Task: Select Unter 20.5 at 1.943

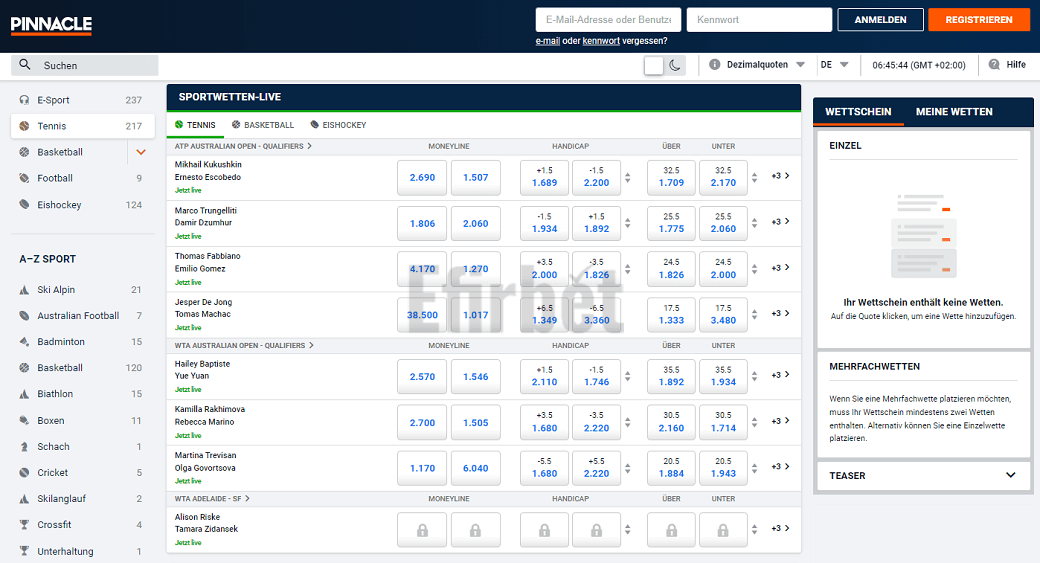Action: pyautogui.click(x=723, y=468)
